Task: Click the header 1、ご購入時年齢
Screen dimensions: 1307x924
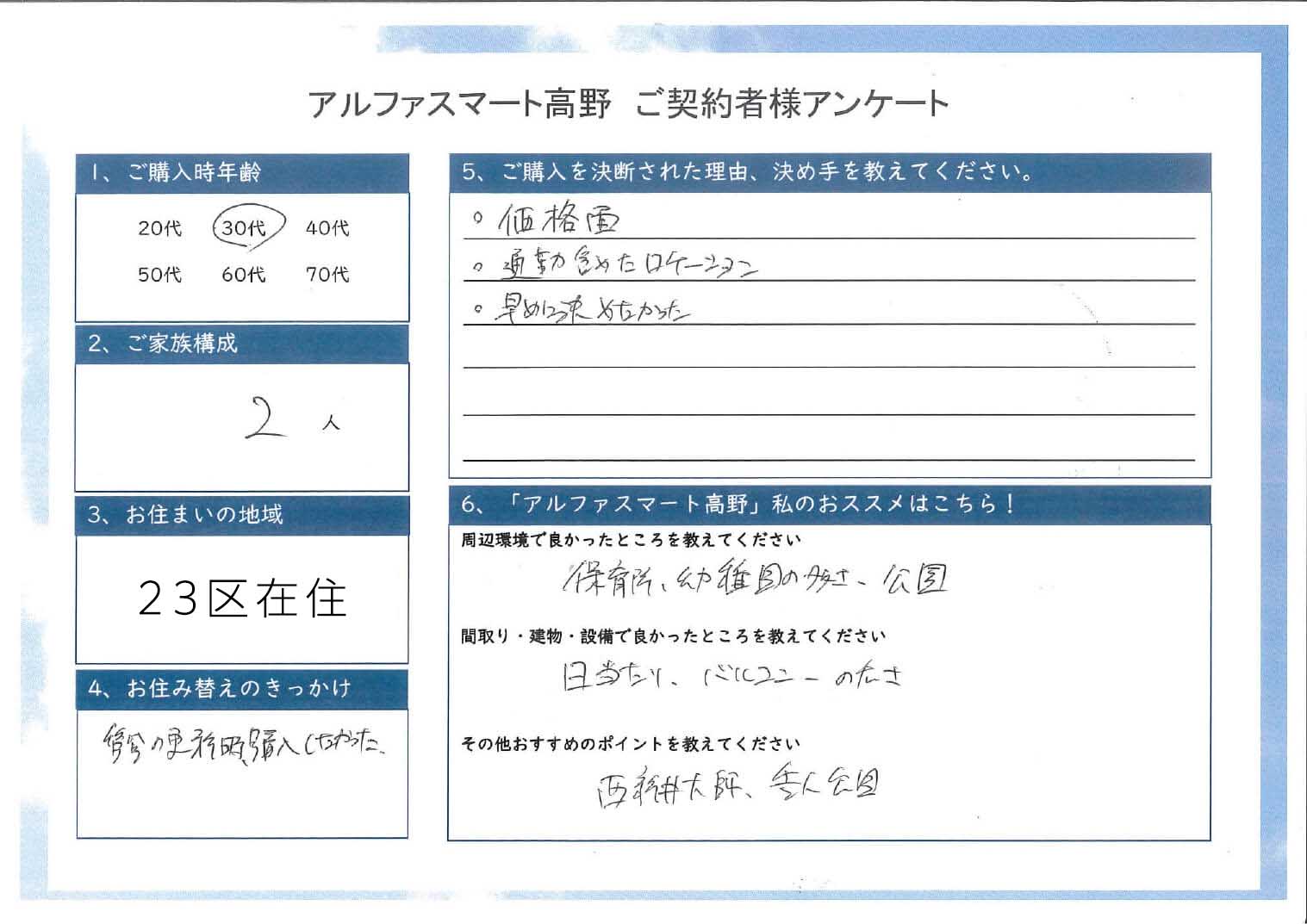Action: pos(242,173)
